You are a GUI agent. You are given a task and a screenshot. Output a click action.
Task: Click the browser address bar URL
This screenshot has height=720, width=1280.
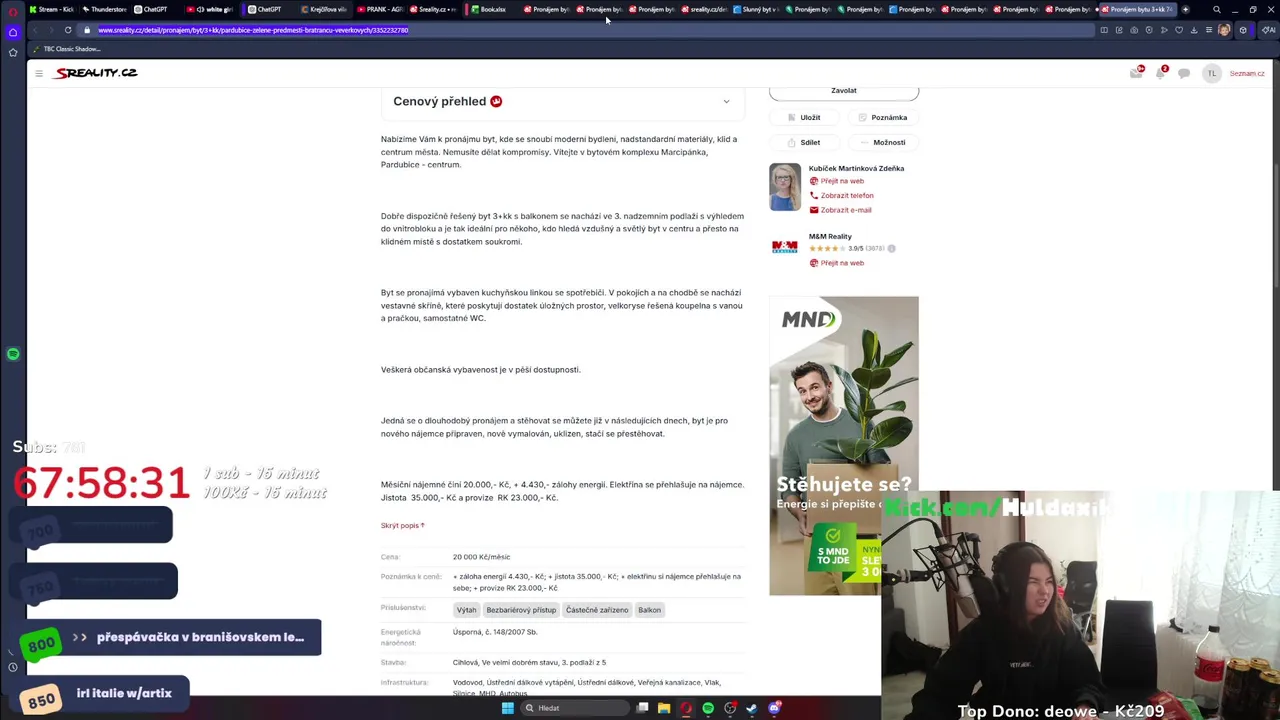coord(253,30)
